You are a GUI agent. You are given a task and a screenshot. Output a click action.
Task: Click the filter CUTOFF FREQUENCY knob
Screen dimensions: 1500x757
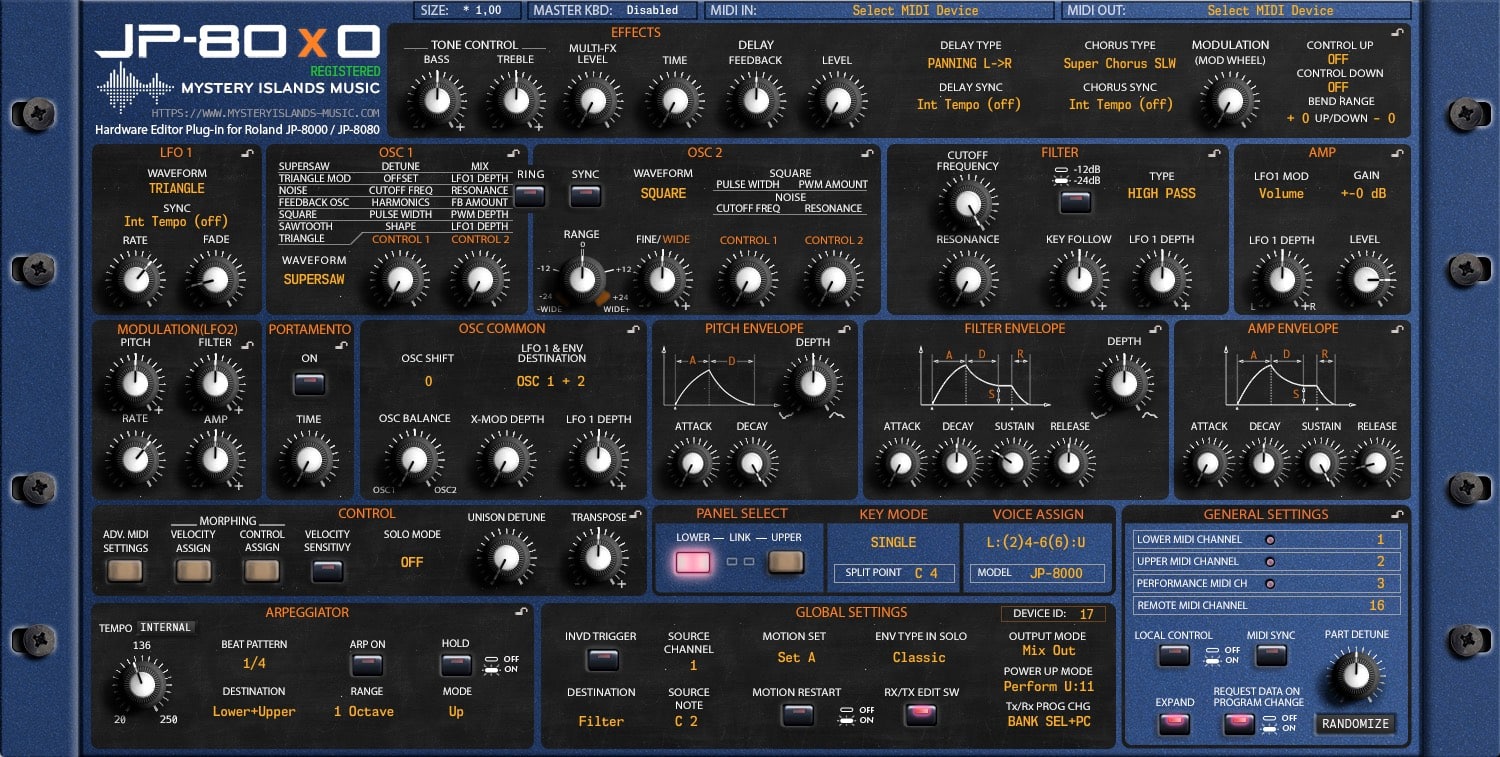coord(966,203)
